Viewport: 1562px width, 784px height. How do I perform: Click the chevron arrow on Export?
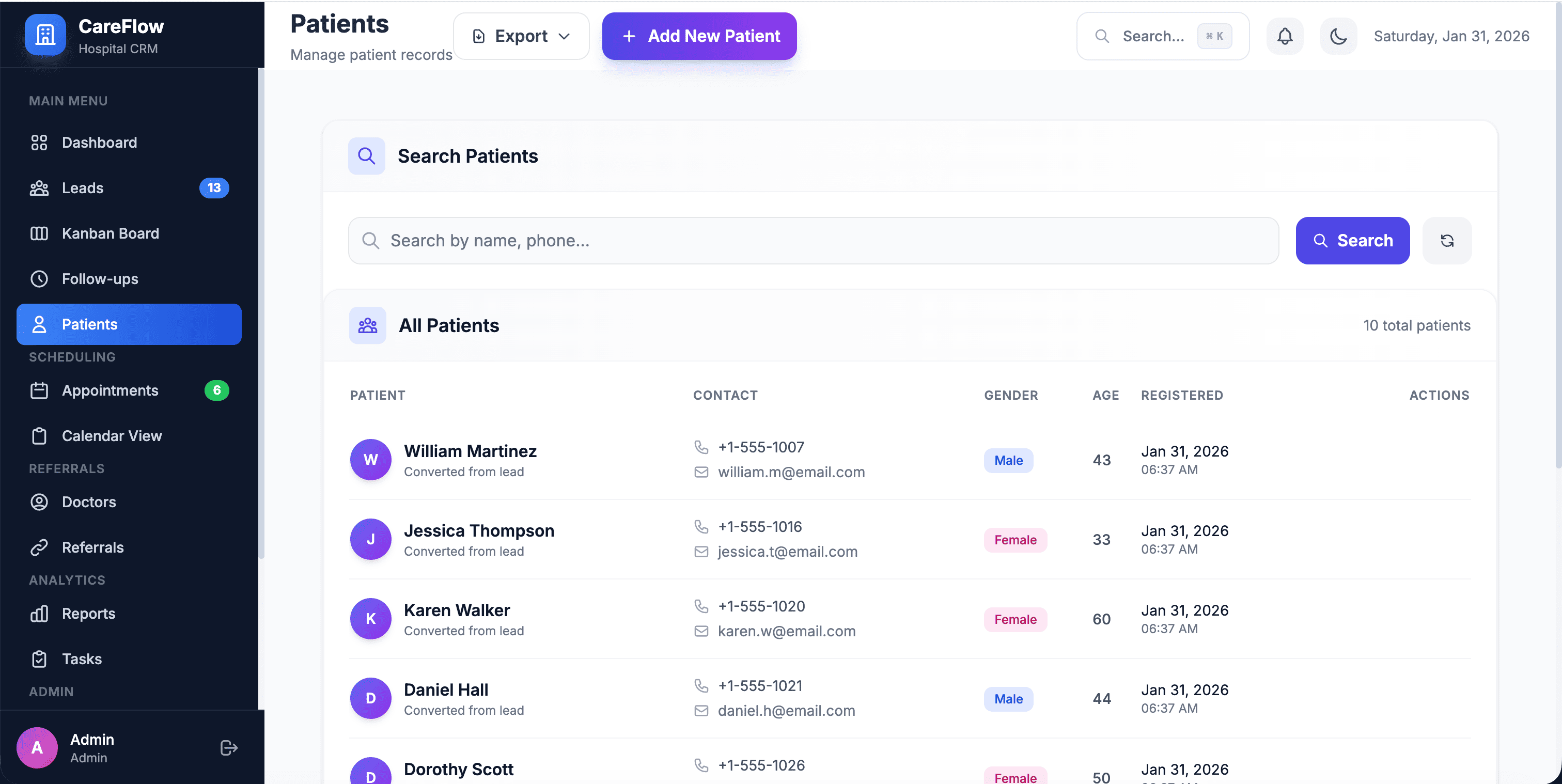[x=564, y=36]
